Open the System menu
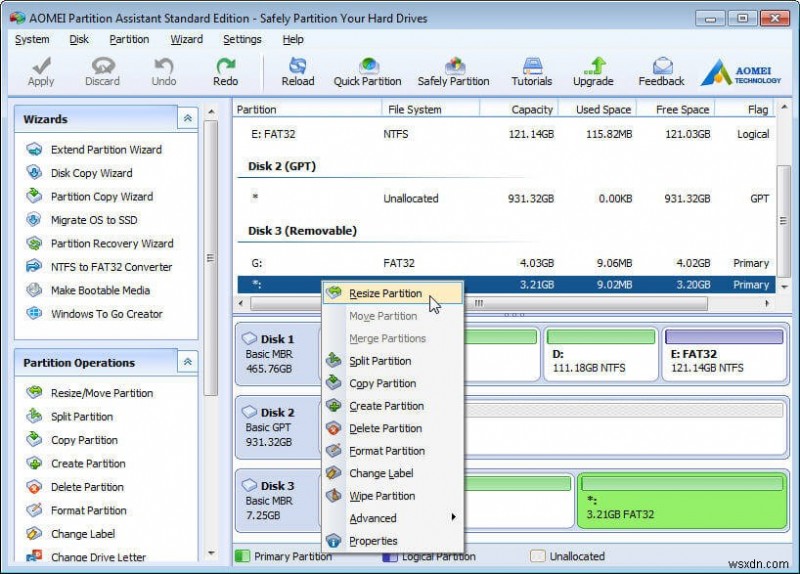Screen dimensions: 800x574 tap(32, 39)
